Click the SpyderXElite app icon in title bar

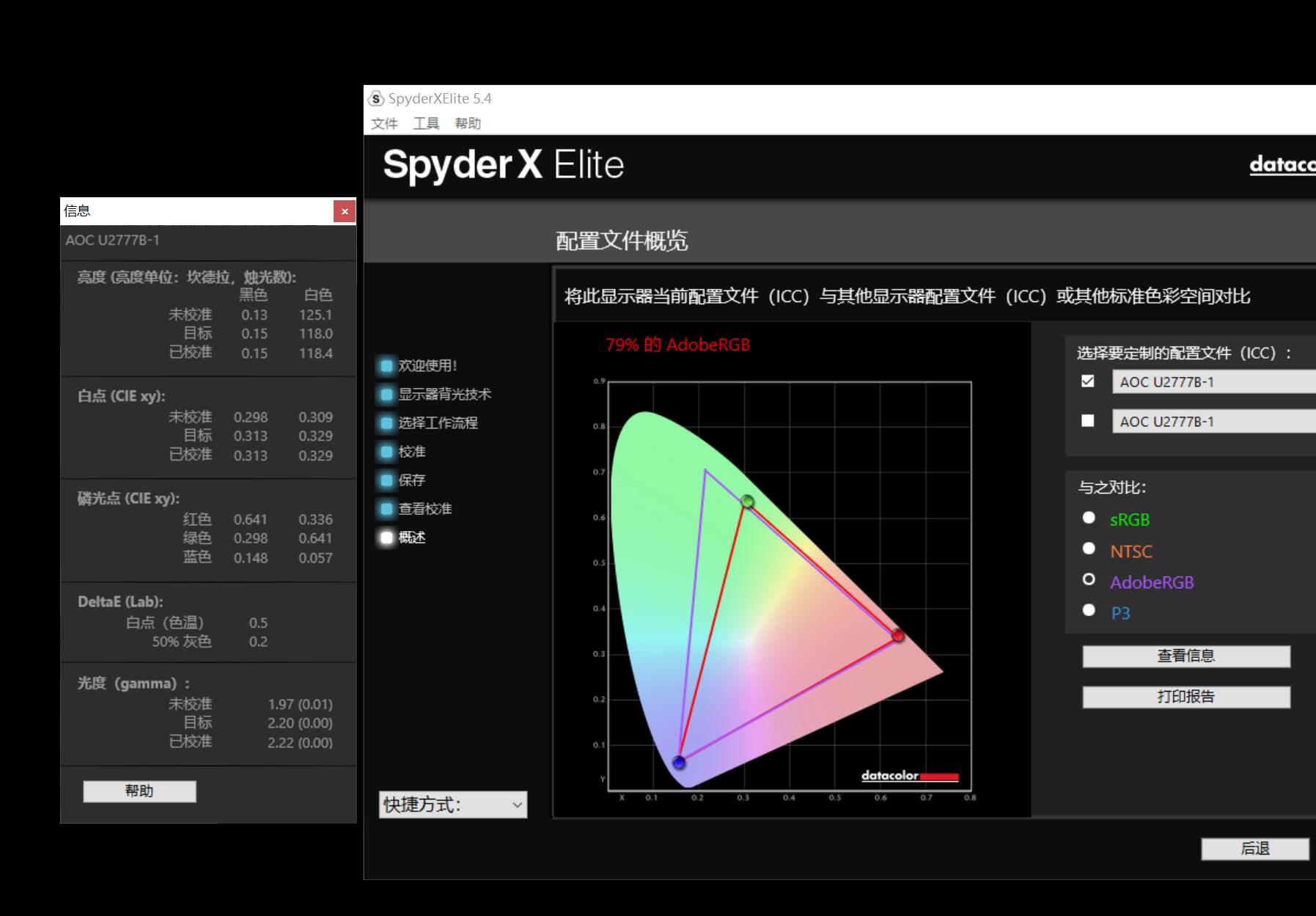coord(376,98)
